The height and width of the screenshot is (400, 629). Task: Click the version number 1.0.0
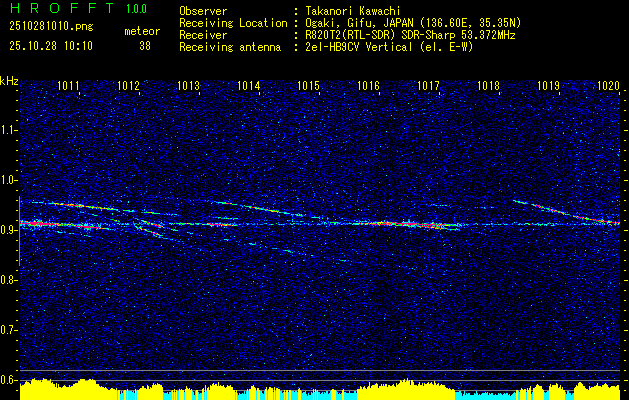pyautogui.click(x=136, y=9)
